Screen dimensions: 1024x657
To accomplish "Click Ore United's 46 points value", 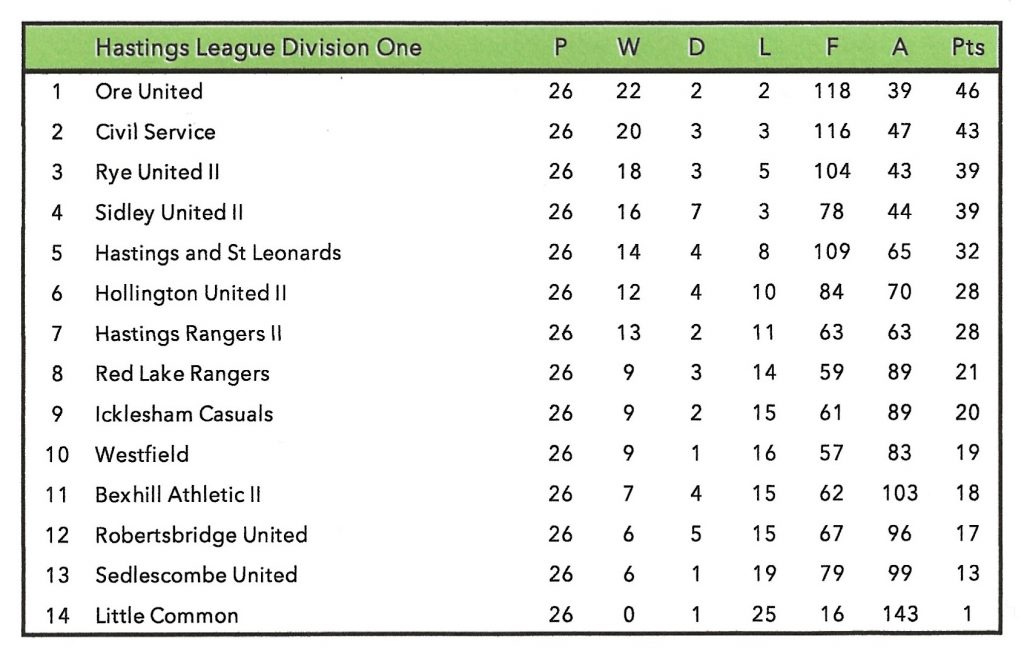I will click(x=967, y=91).
